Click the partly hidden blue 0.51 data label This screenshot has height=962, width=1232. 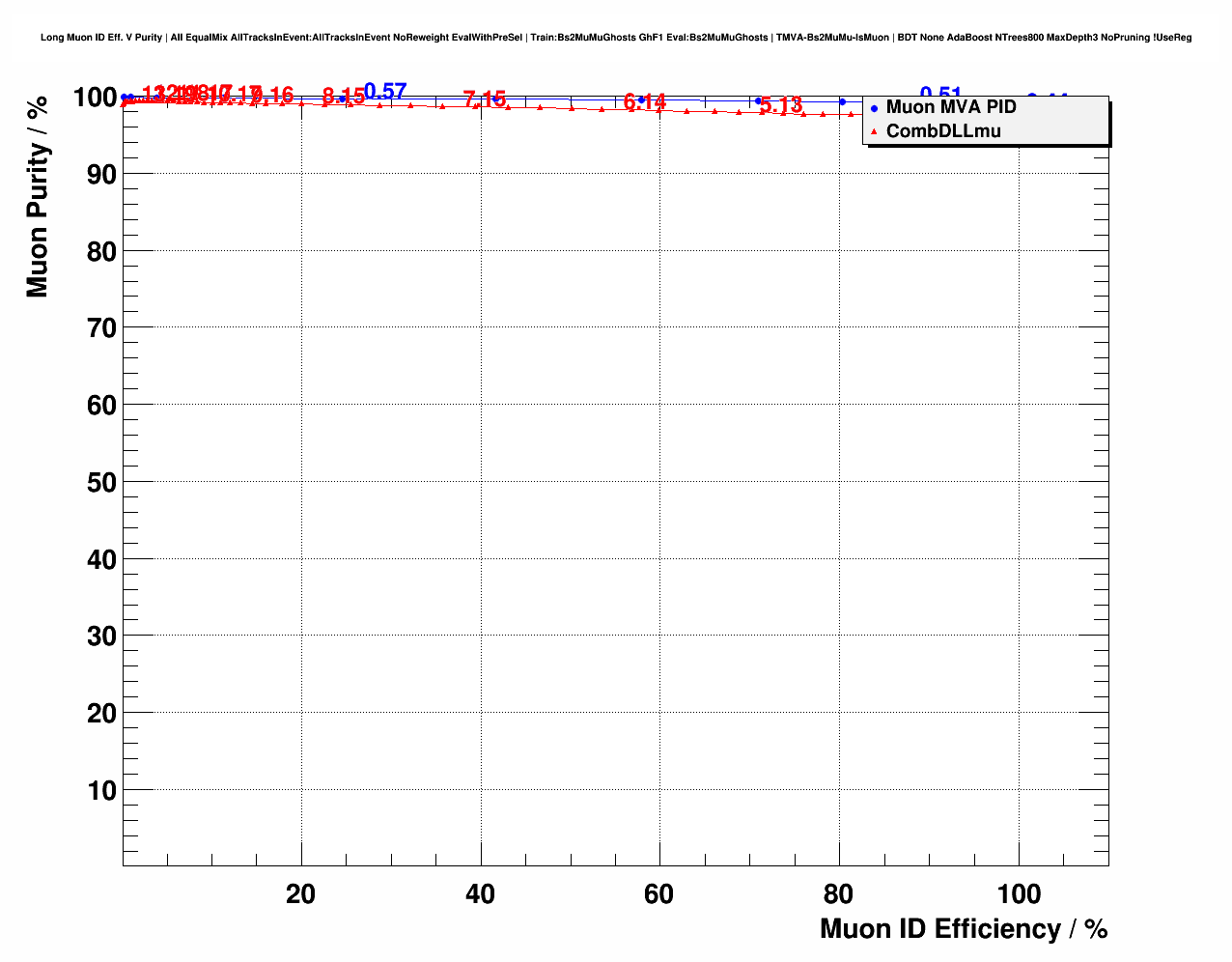(941, 92)
